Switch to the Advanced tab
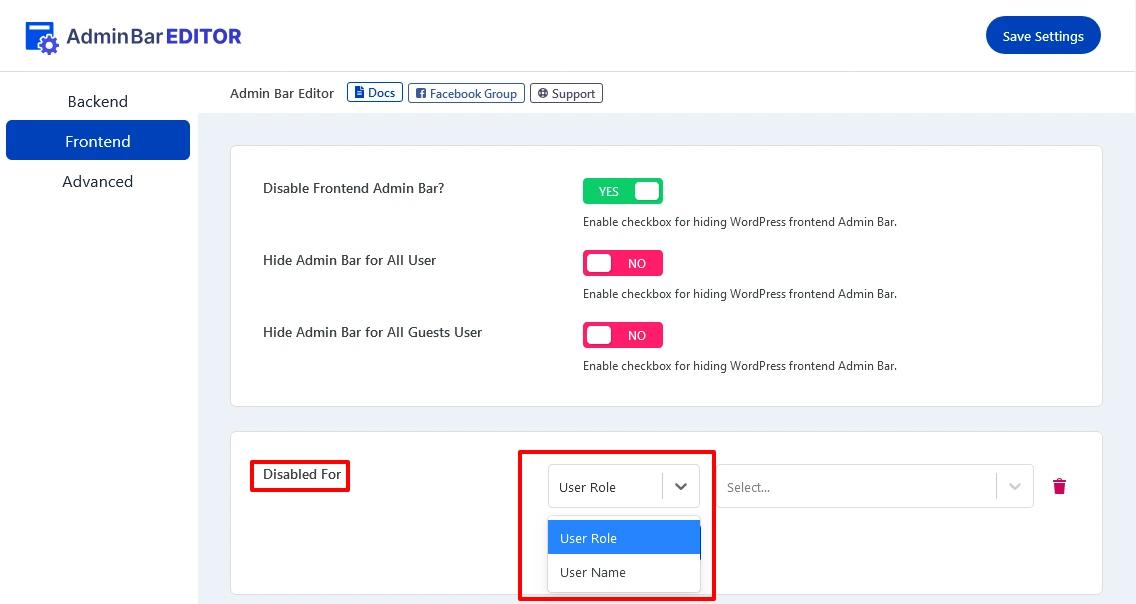Viewport: 1136px width, 604px height. point(97,181)
